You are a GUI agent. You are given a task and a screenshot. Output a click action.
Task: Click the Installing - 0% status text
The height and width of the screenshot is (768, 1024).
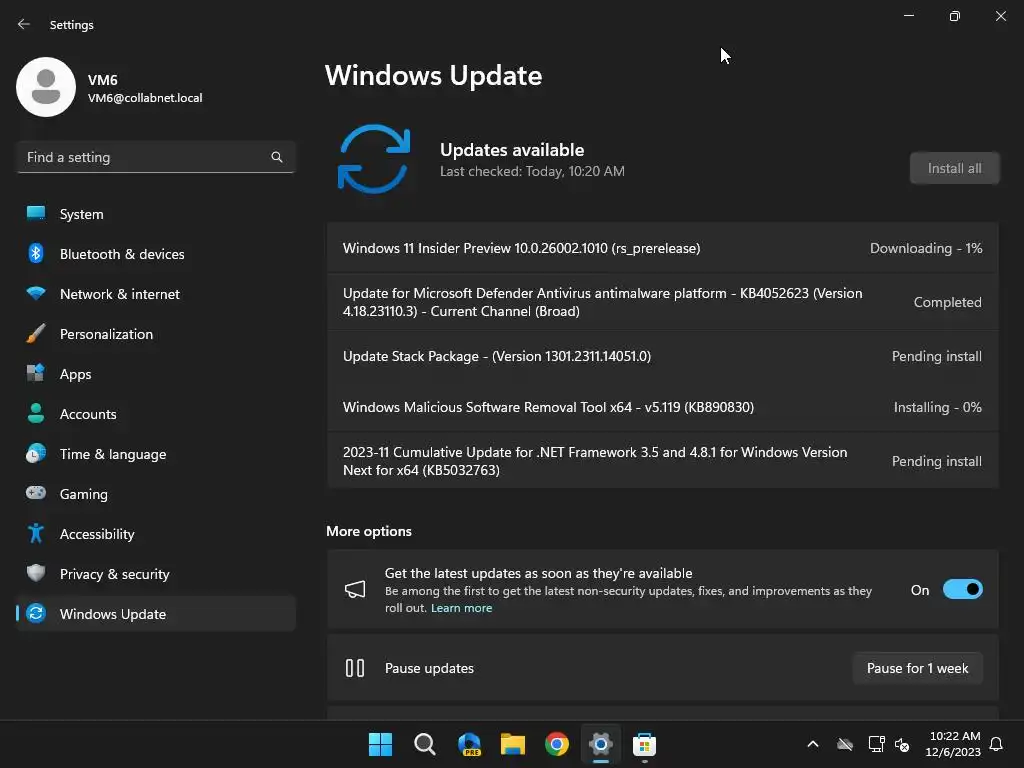coord(937,407)
